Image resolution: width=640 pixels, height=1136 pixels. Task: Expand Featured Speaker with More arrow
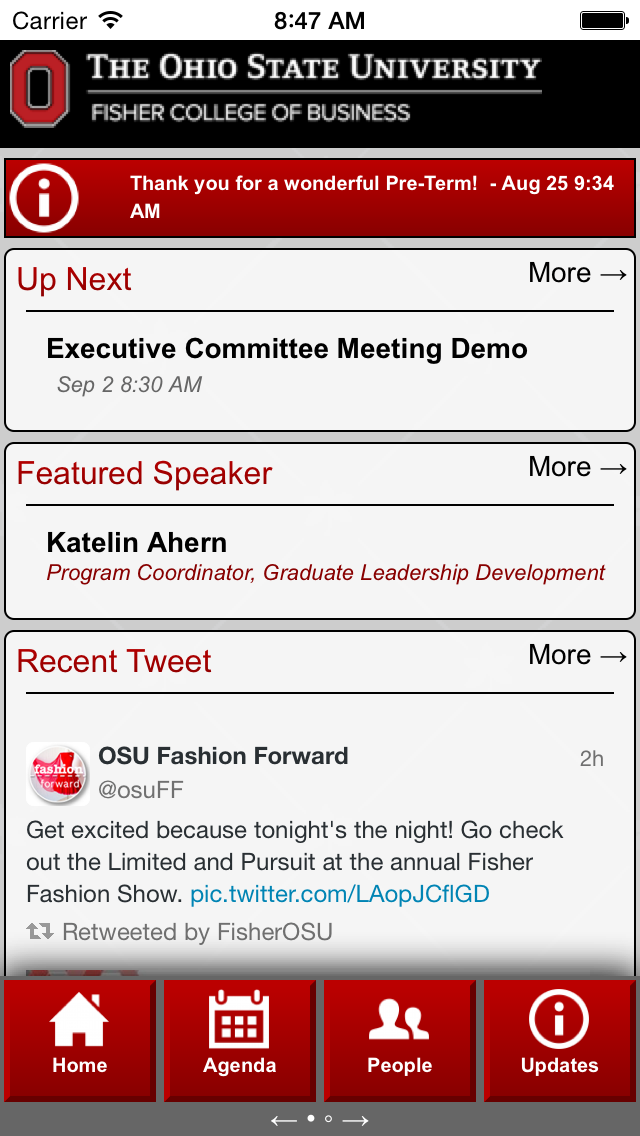click(x=577, y=467)
